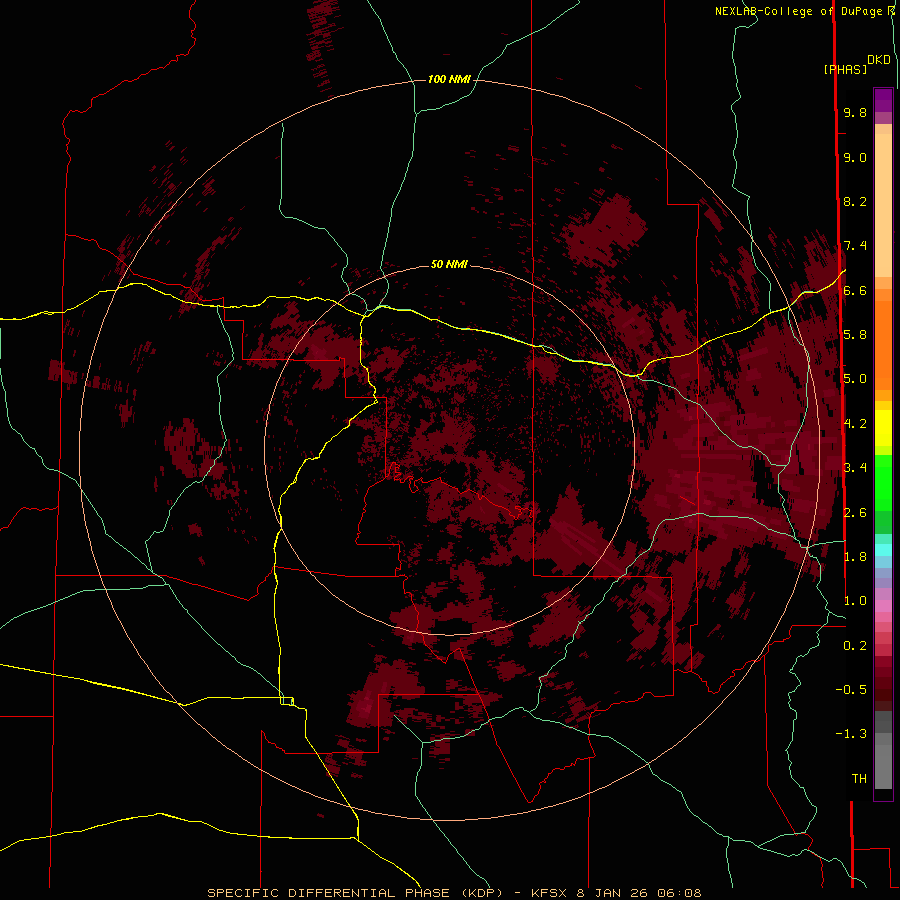This screenshot has height=900, width=900.
Task: Select the pink legend color band
Action: (x=883, y=606)
